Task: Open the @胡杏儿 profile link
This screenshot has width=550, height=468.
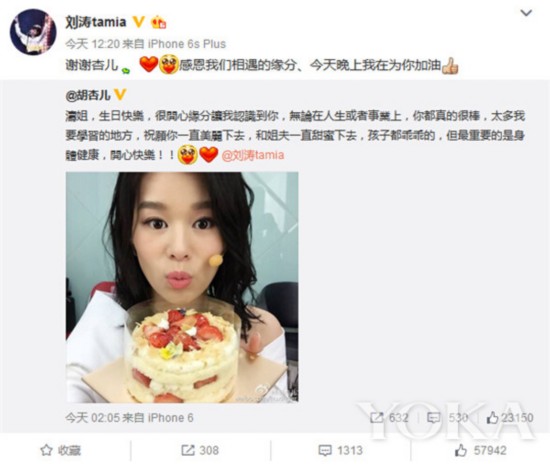Action: pos(88,95)
